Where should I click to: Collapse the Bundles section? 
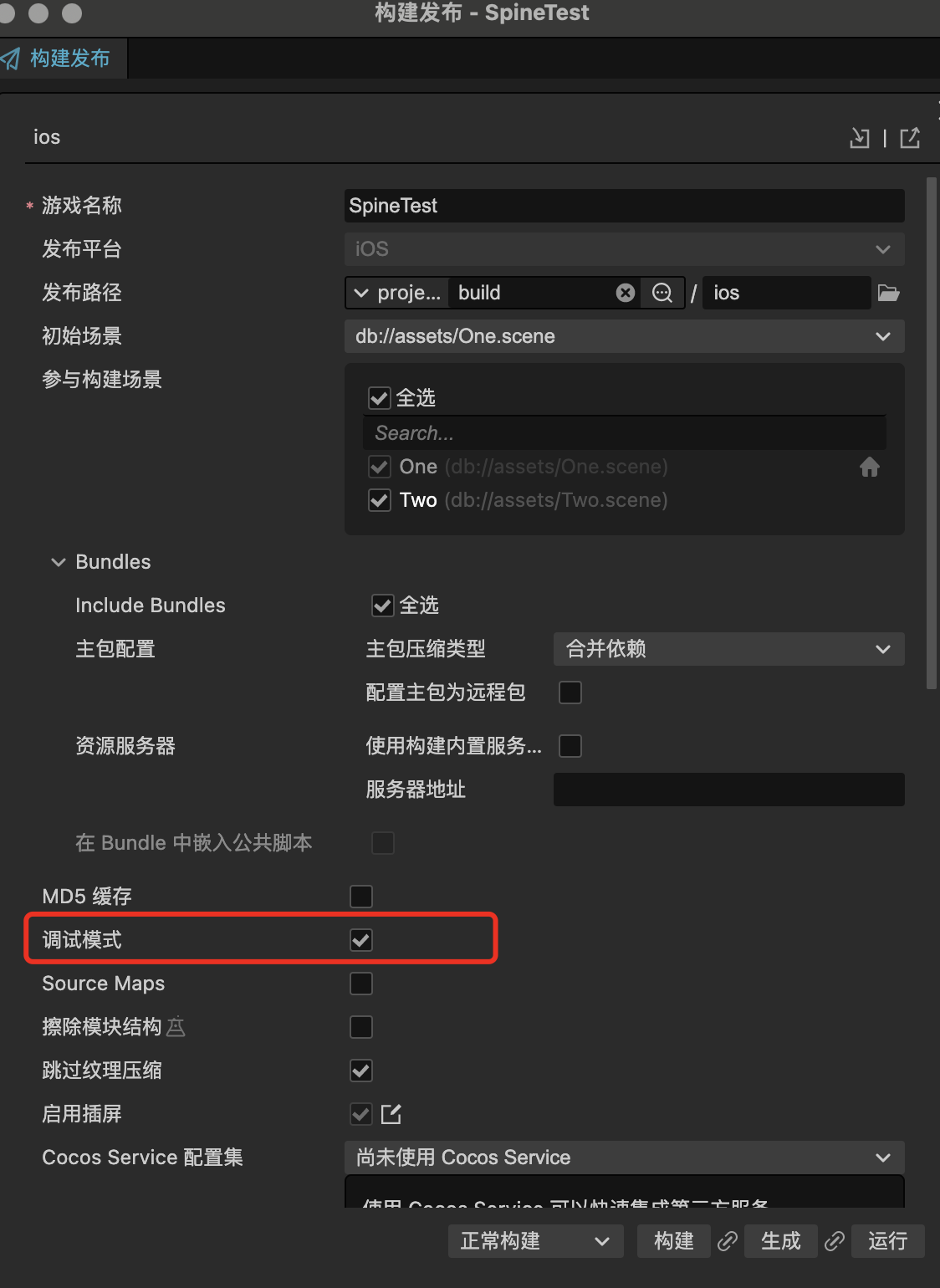[x=59, y=562]
